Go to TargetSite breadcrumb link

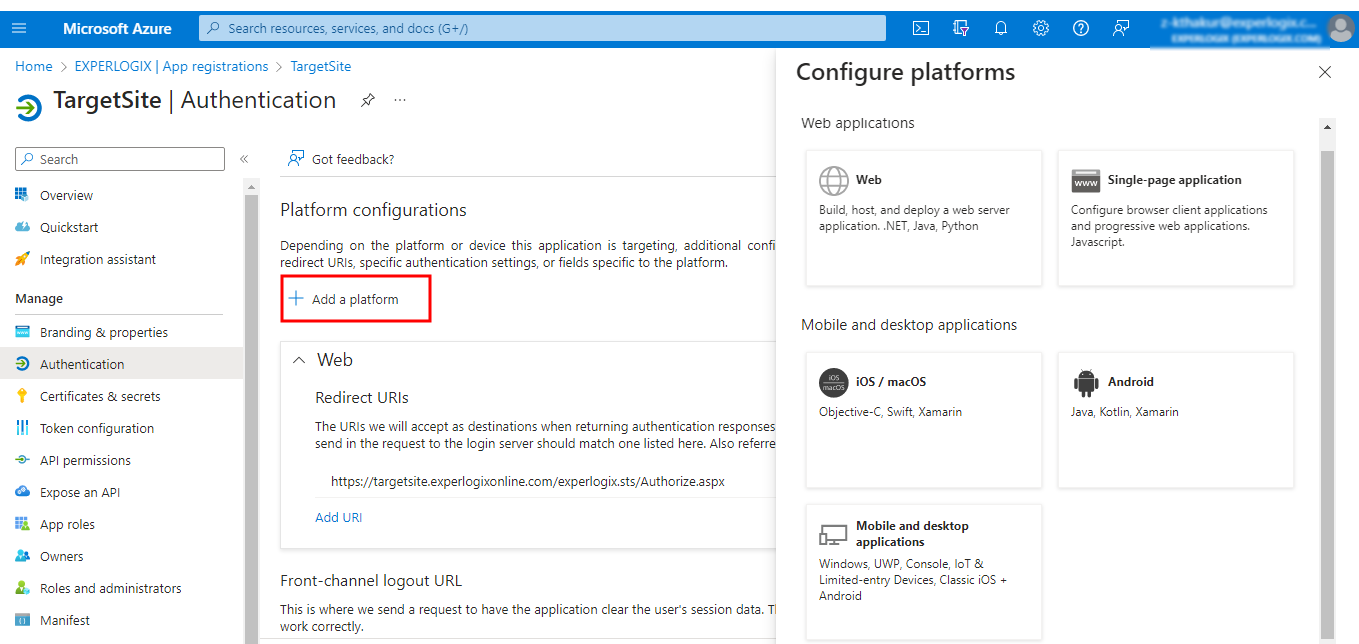(321, 66)
